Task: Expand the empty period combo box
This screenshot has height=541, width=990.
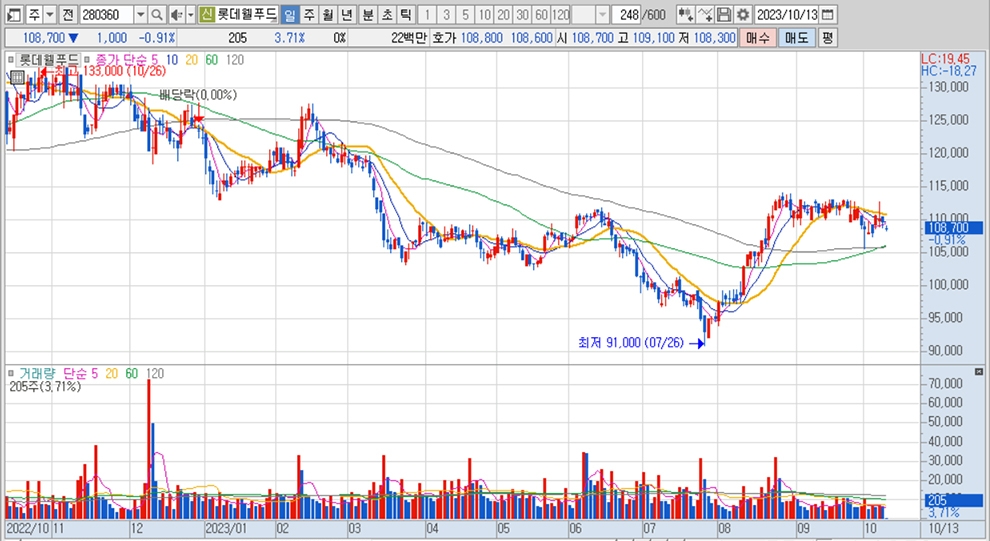Action: (x=602, y=15)
